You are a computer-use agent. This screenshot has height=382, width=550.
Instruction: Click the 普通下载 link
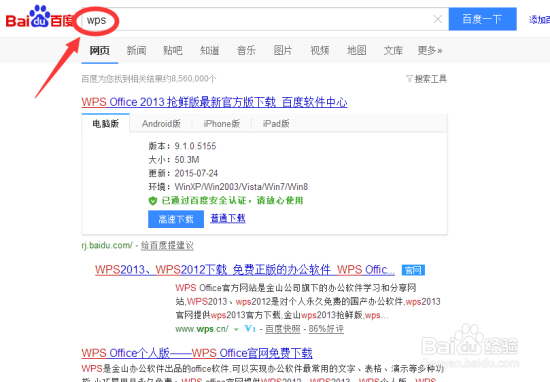pos(228,219)
